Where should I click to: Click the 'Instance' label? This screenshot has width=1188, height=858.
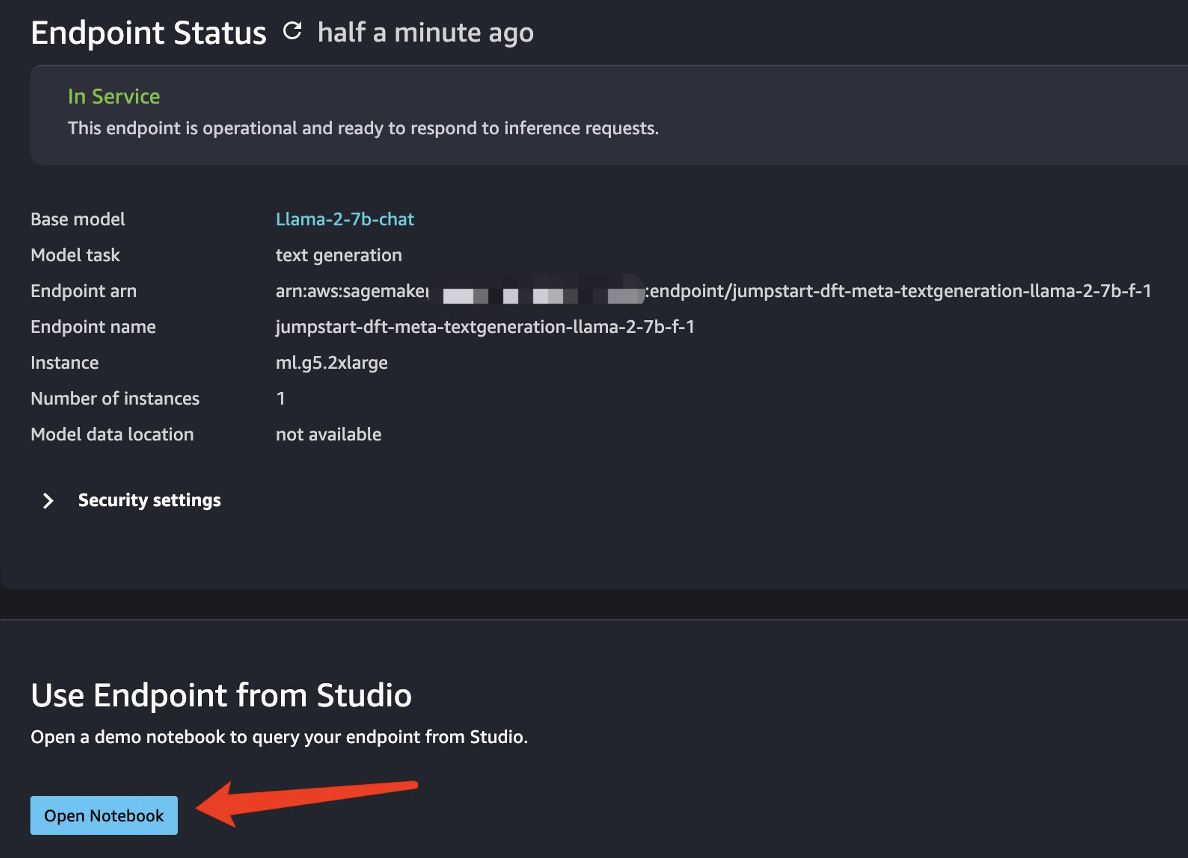[x=64, y=362]
